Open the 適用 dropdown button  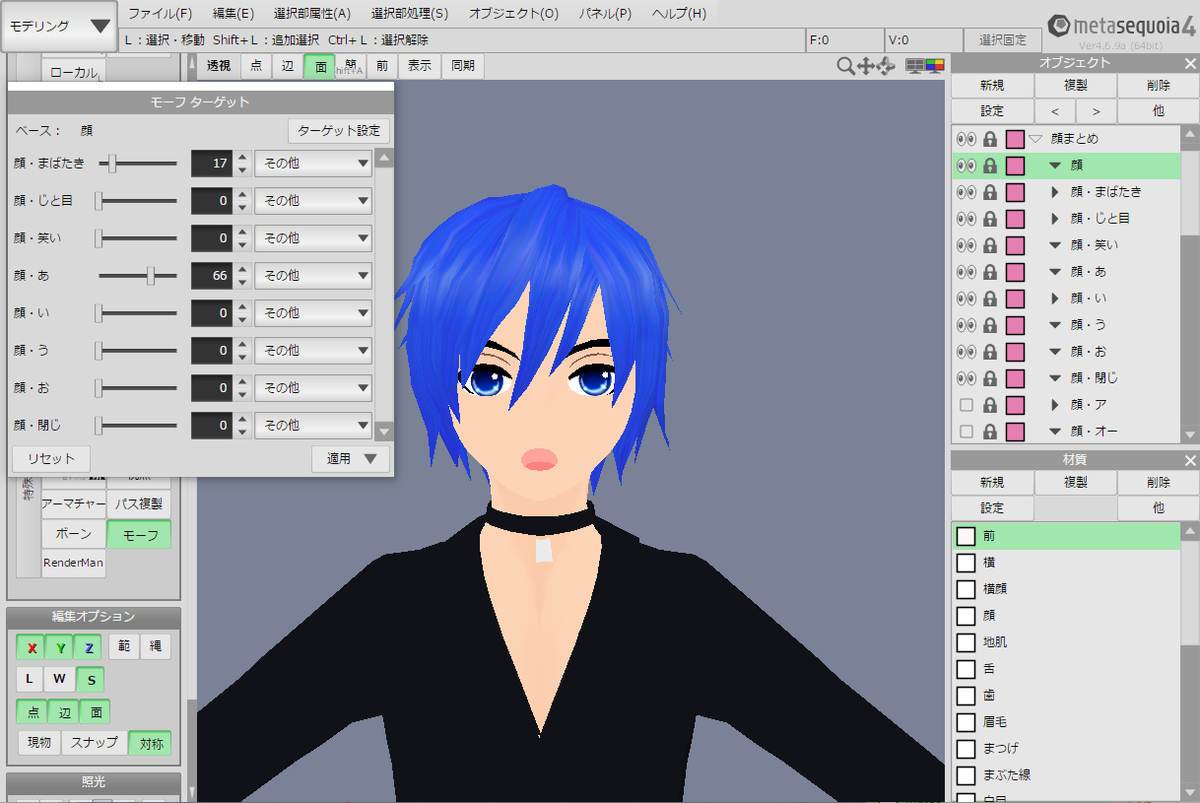(x=350, y=459)
